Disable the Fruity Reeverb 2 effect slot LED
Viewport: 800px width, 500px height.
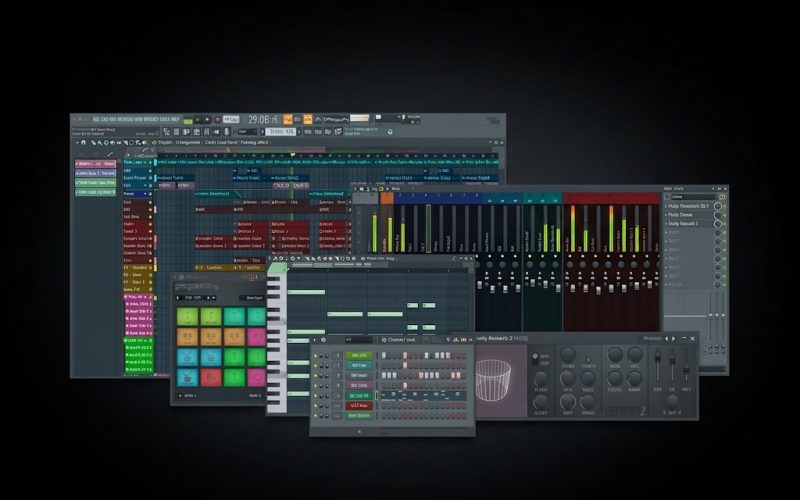tap(724, 224)
